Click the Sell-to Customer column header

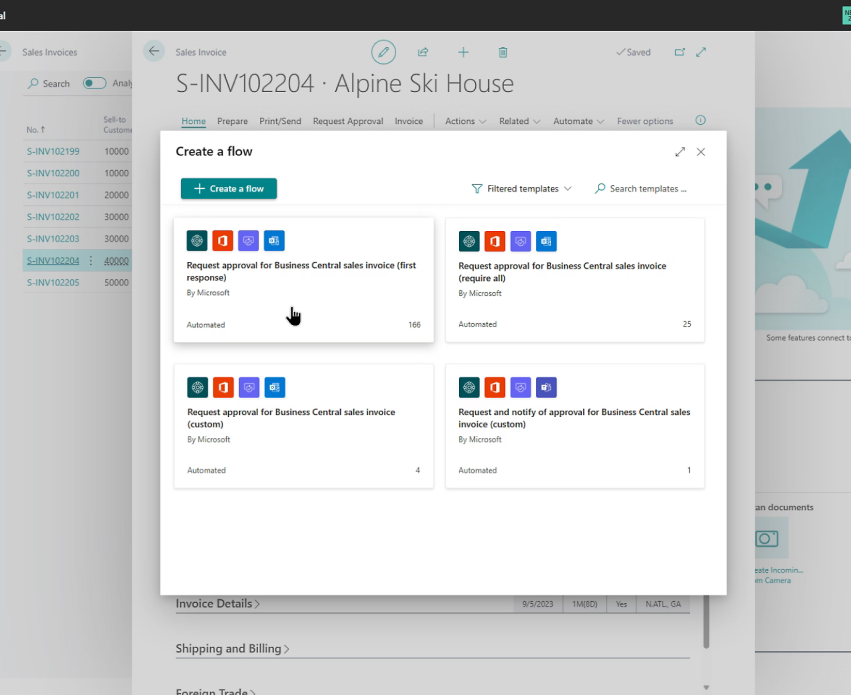tap(117, 125)
